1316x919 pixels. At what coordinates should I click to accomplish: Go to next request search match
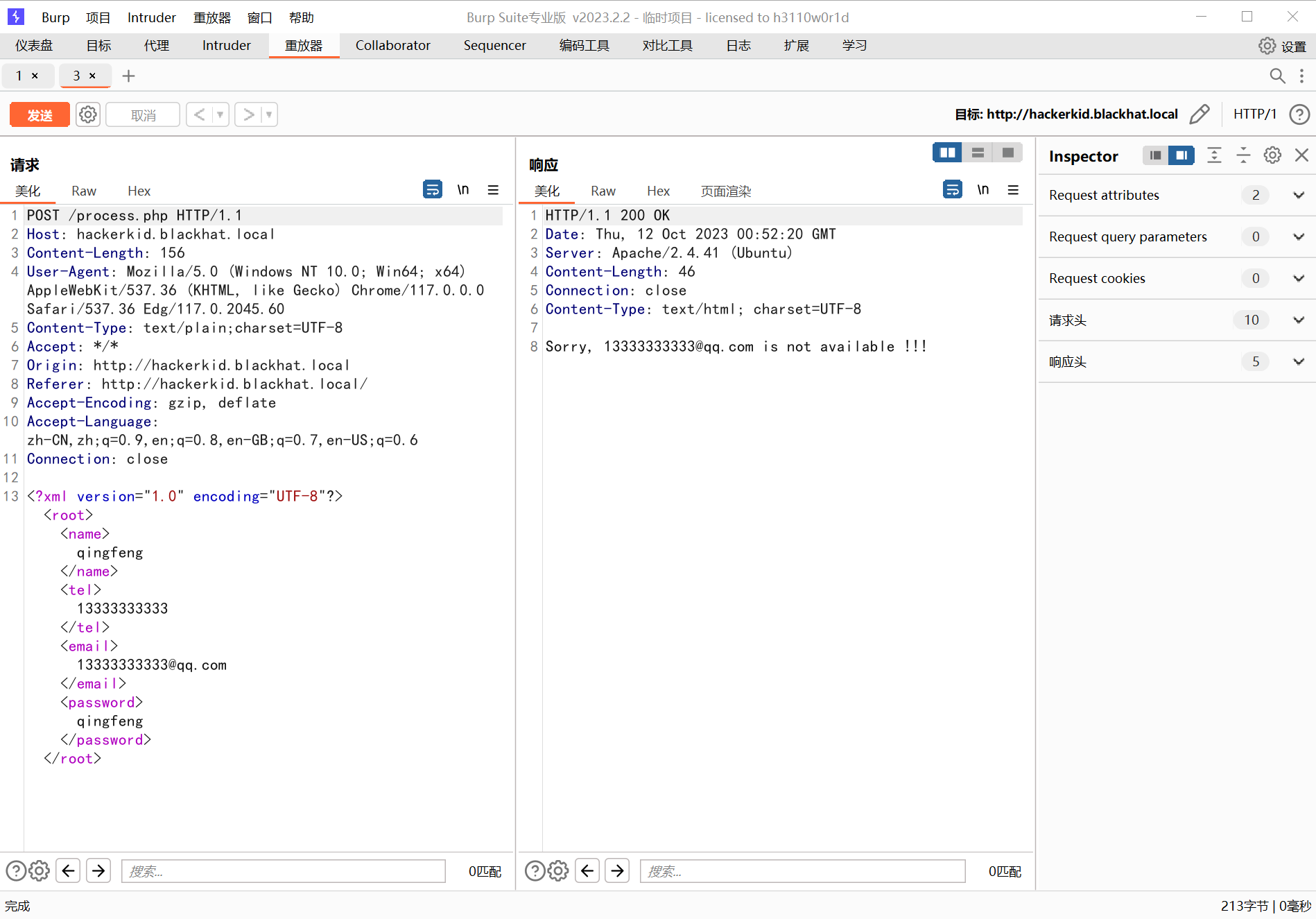click(x=98, y=870)
